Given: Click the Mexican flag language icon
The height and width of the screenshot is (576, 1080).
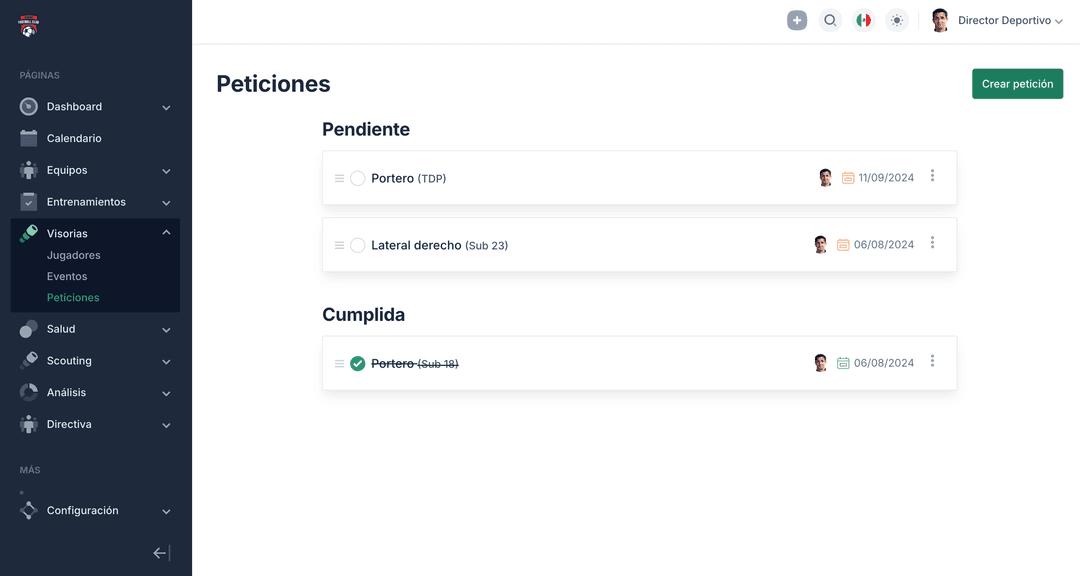Looking at the screenshot, I should point(863,19).
